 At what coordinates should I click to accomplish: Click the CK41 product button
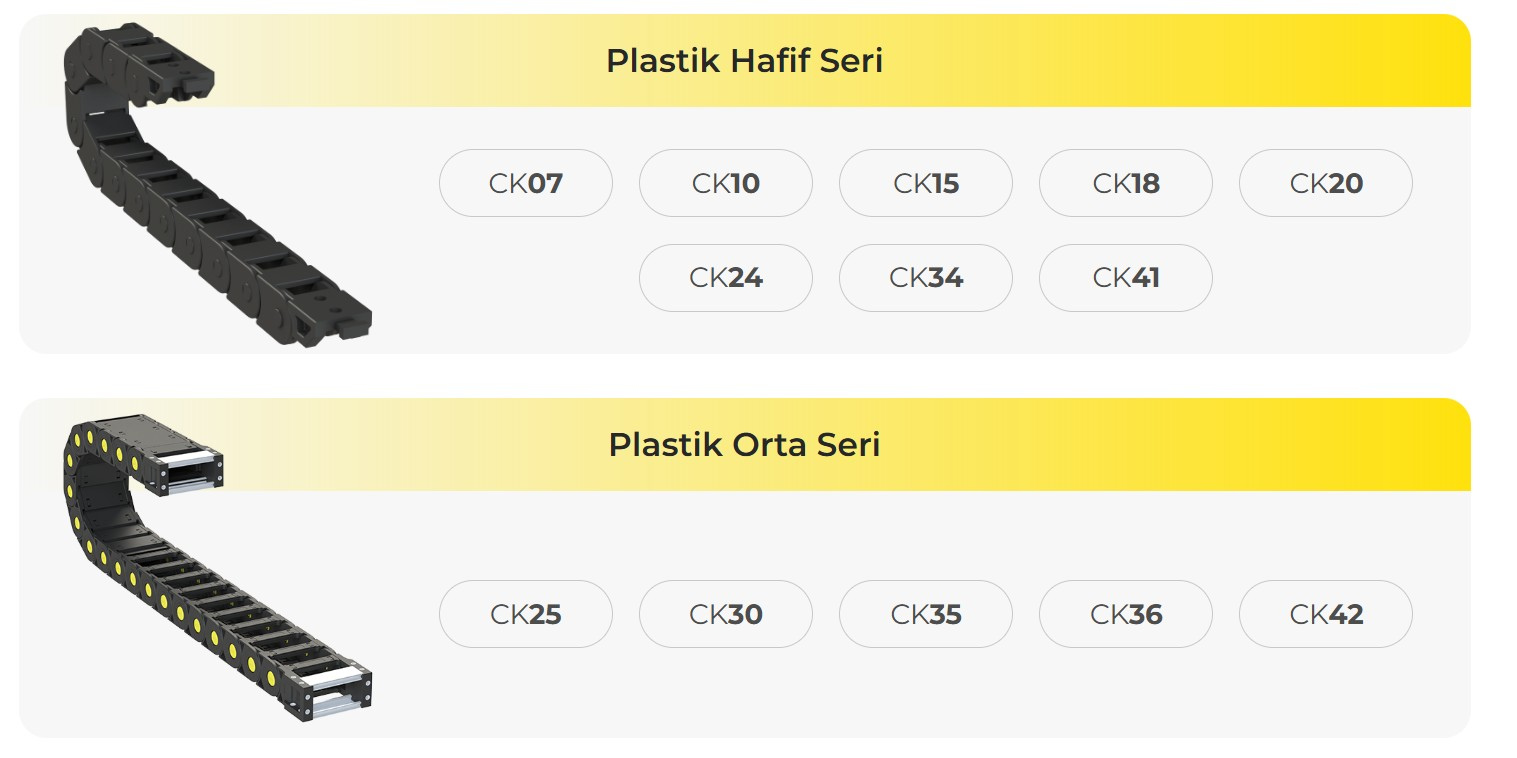point(1125,277)
